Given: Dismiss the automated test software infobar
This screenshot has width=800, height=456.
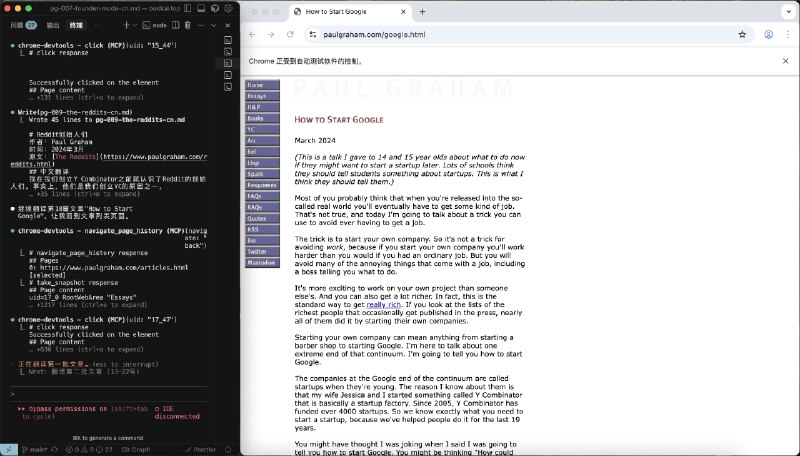Looking at the screenshot, I should click(x=785, y=61).
